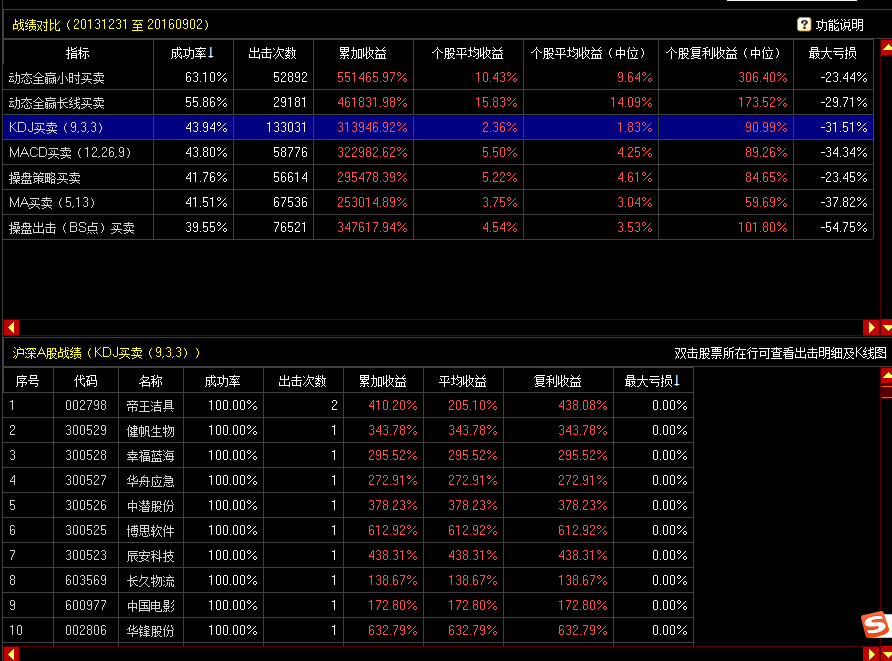
Task: Click stock code 300525 博思软件
Action: (x=86, y=530)
